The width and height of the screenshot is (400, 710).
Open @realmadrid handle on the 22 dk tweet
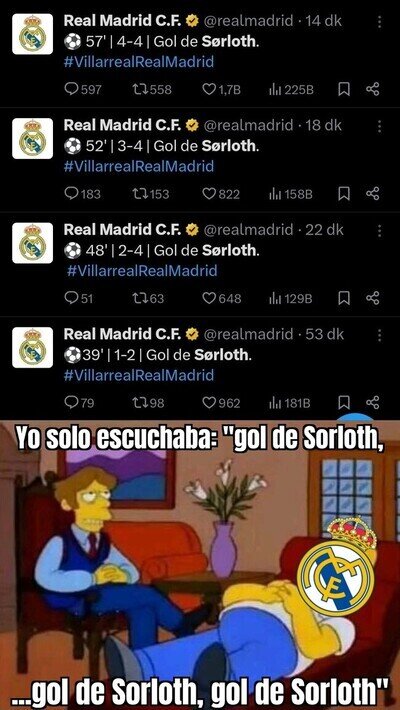[x=249, y=230]
